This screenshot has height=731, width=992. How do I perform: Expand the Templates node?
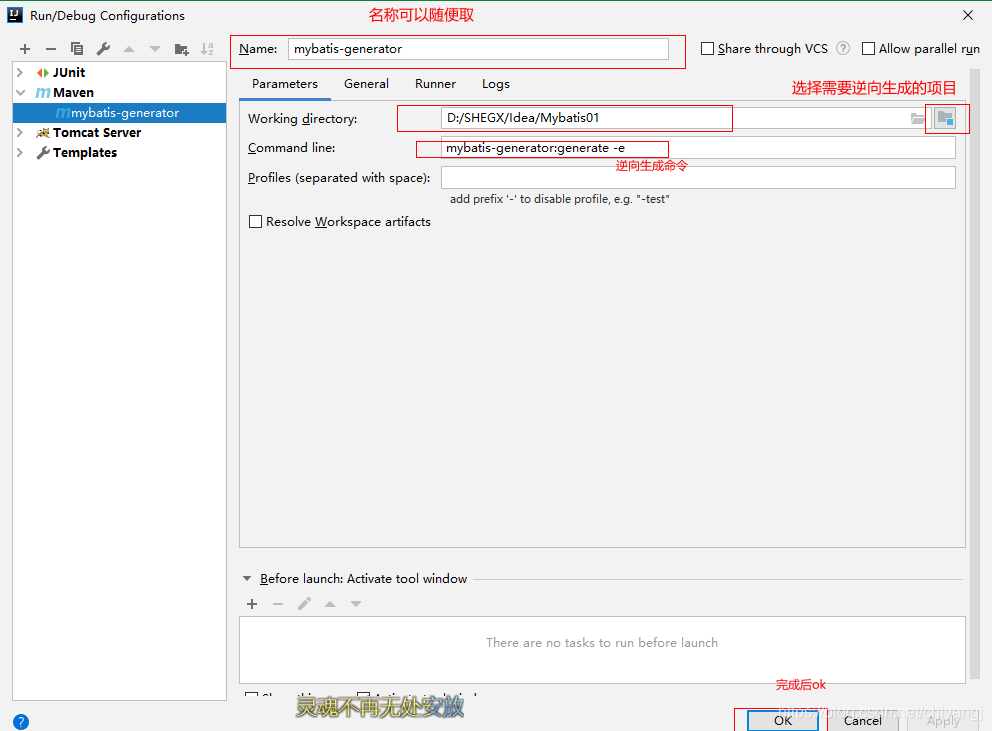point(20,153)
